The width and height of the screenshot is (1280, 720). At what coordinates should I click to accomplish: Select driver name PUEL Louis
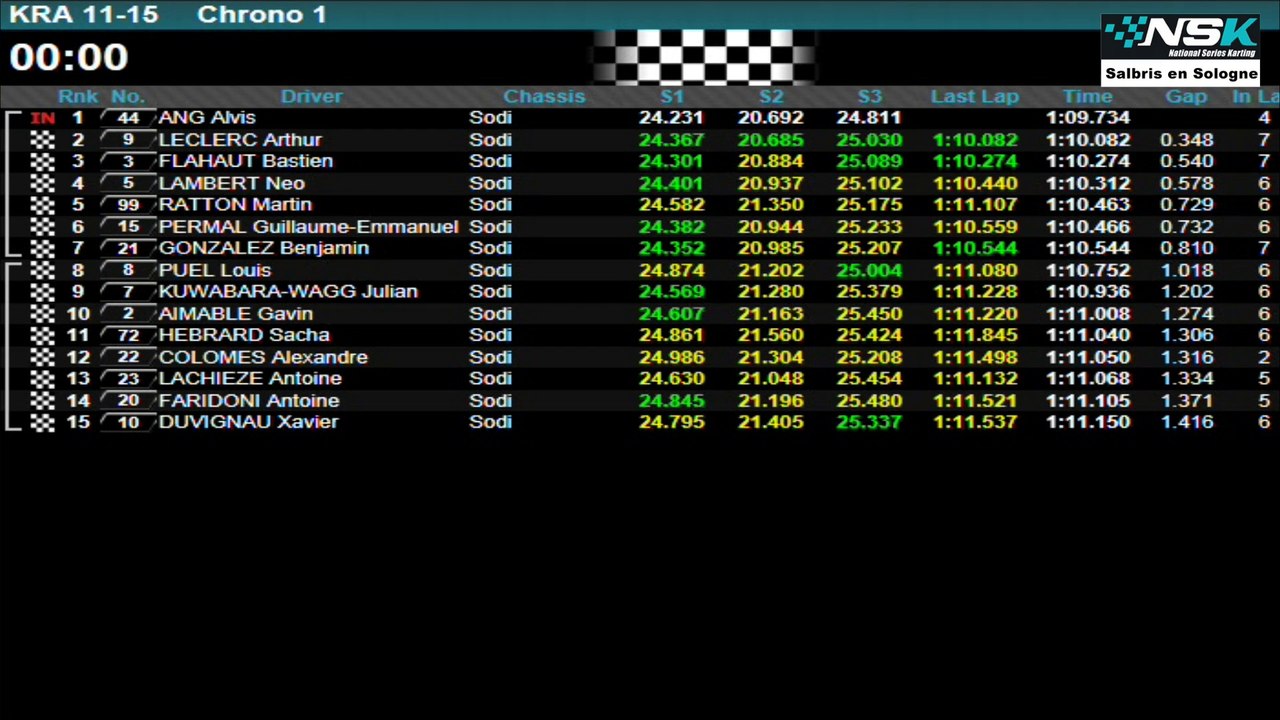215,270
